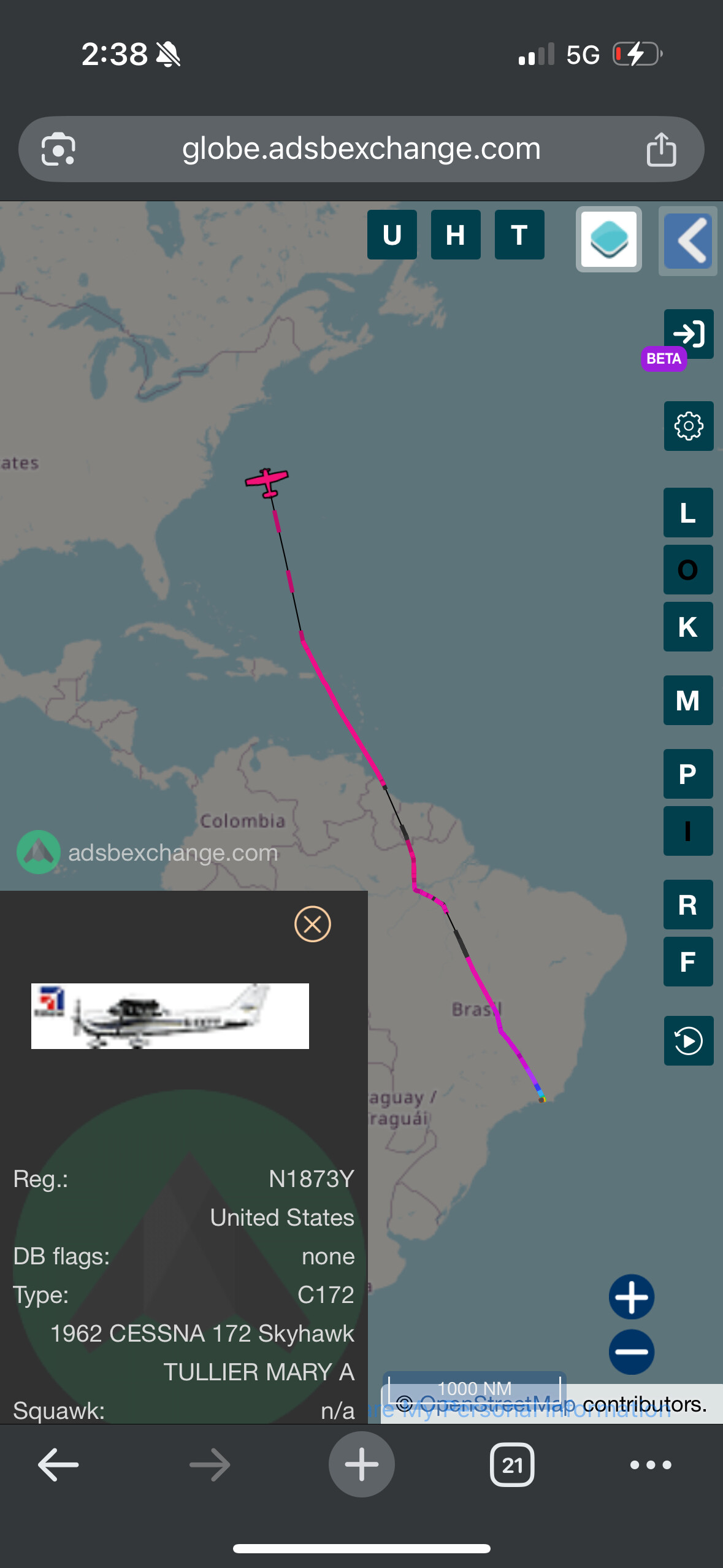This screenshot has width=723, height=1568.
Task: Click the M button
Action: coord(688,700)
